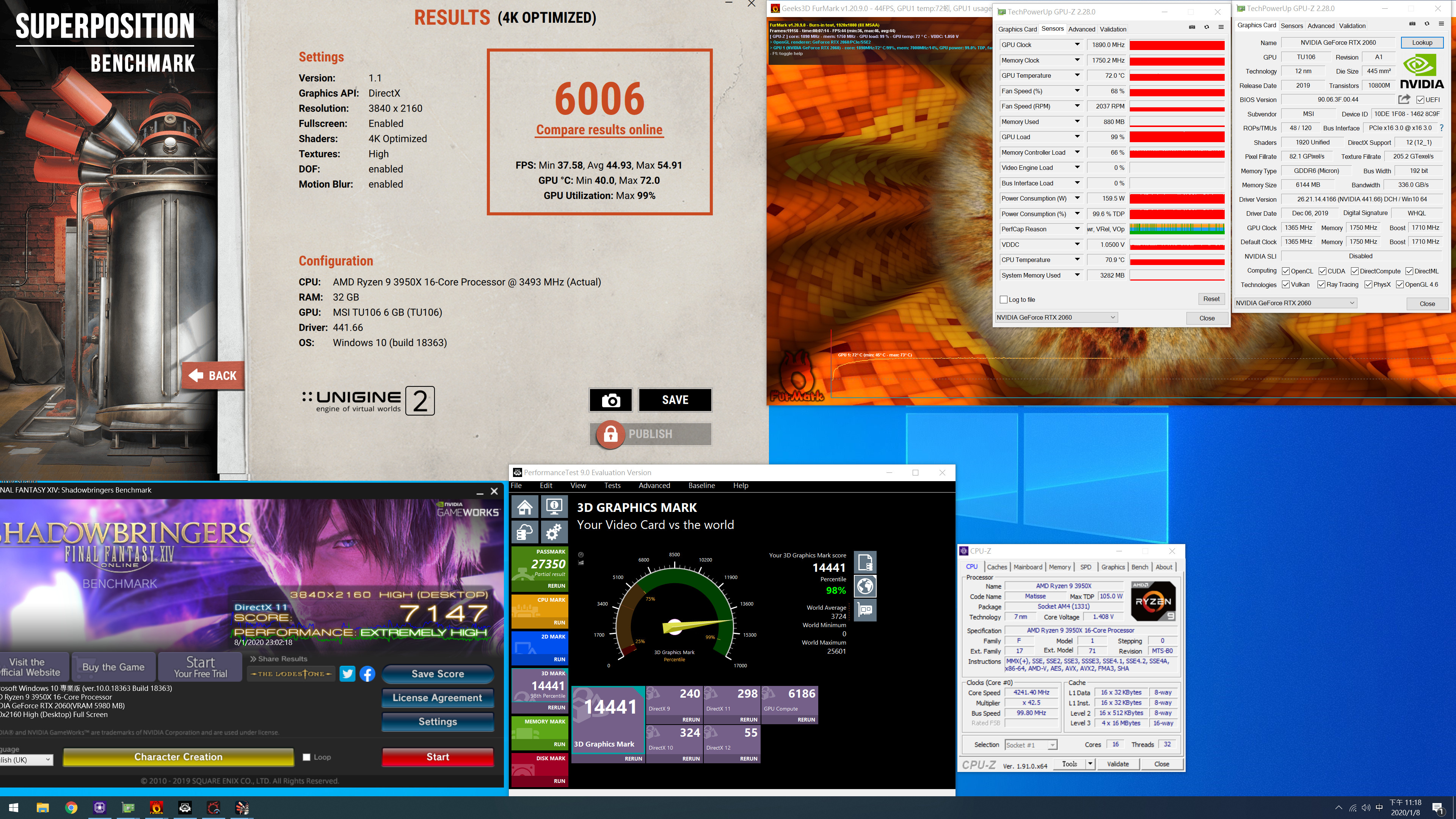Expand the GPU Clock sensor dropdown
This screenshot has height=819, width=1456.
point(1077,45)
